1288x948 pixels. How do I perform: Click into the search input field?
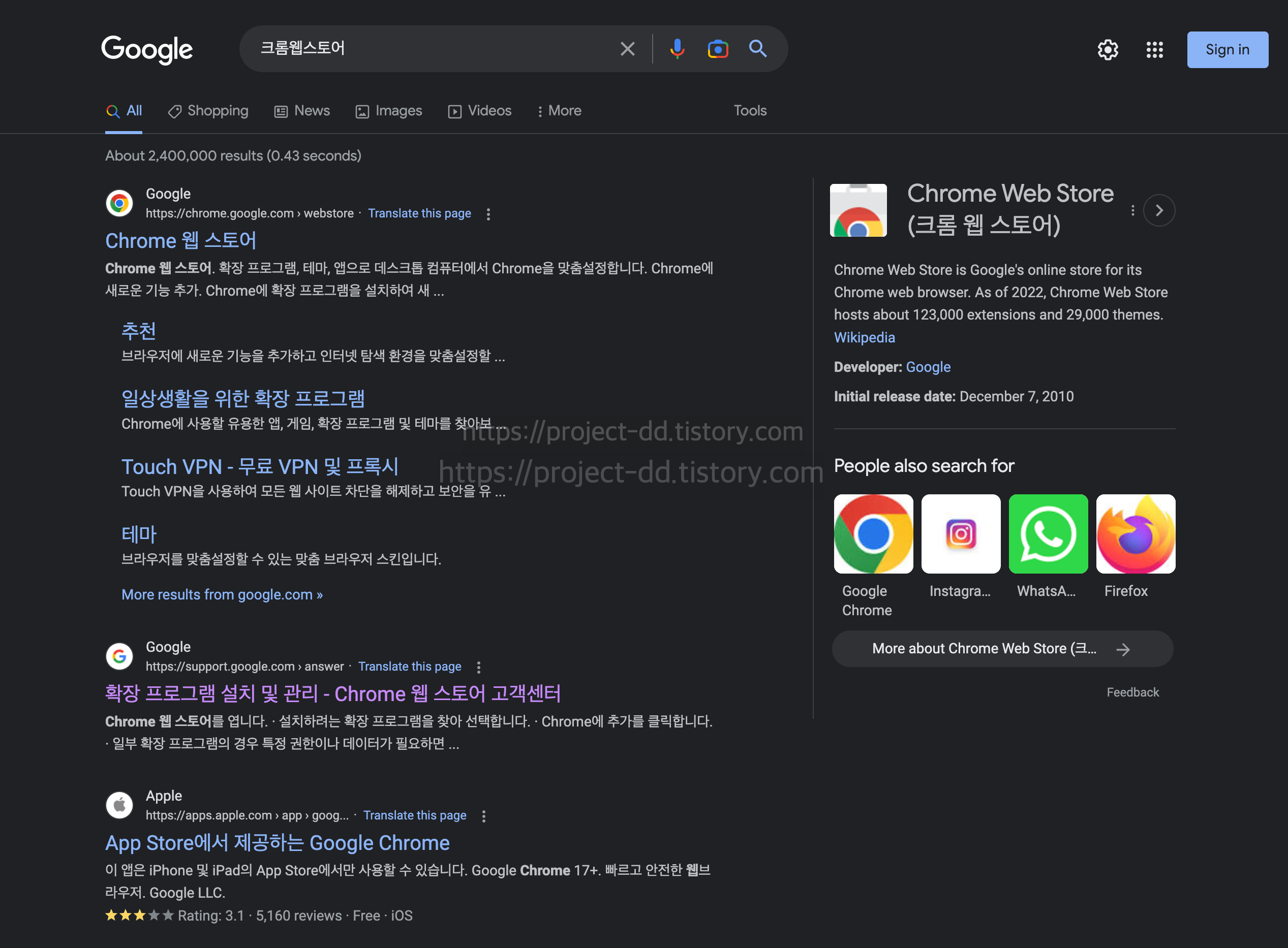[x=431, y=49]
